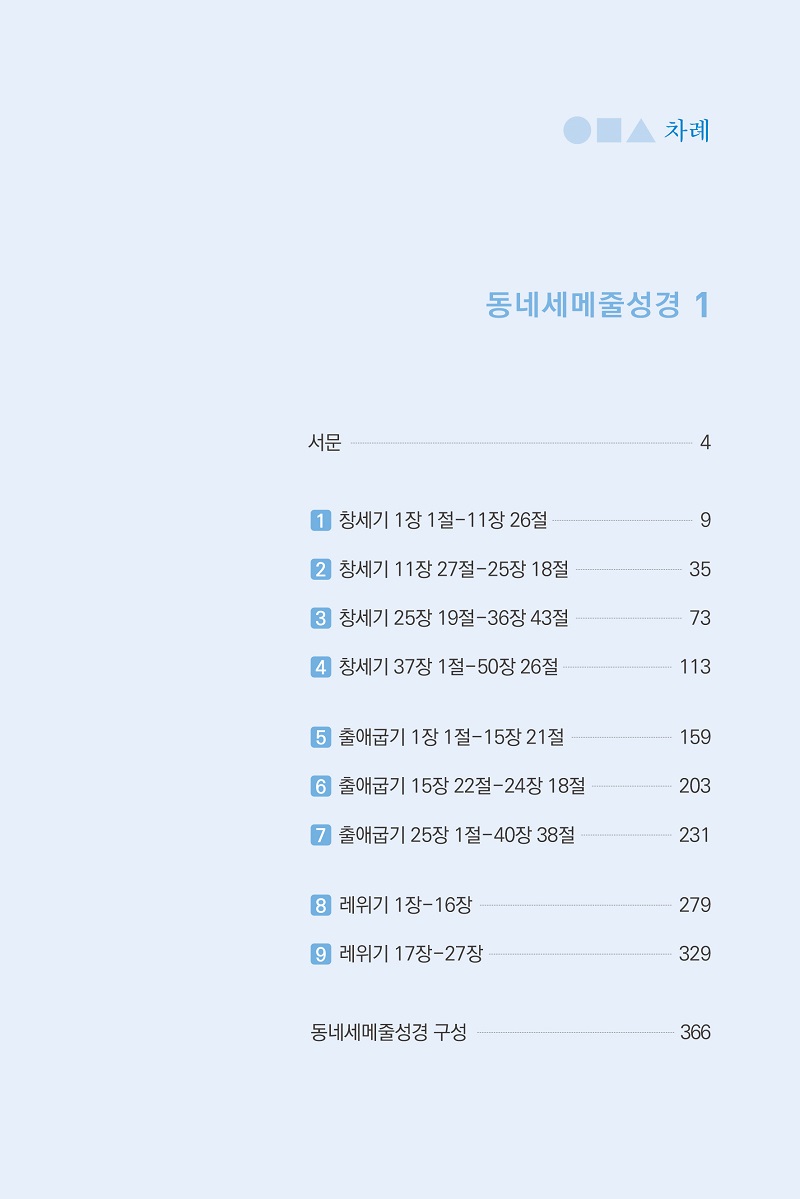Click the 차례 heading text
Screen dimensions: 800x1199
pyautogui.click(x=687, y=131)
